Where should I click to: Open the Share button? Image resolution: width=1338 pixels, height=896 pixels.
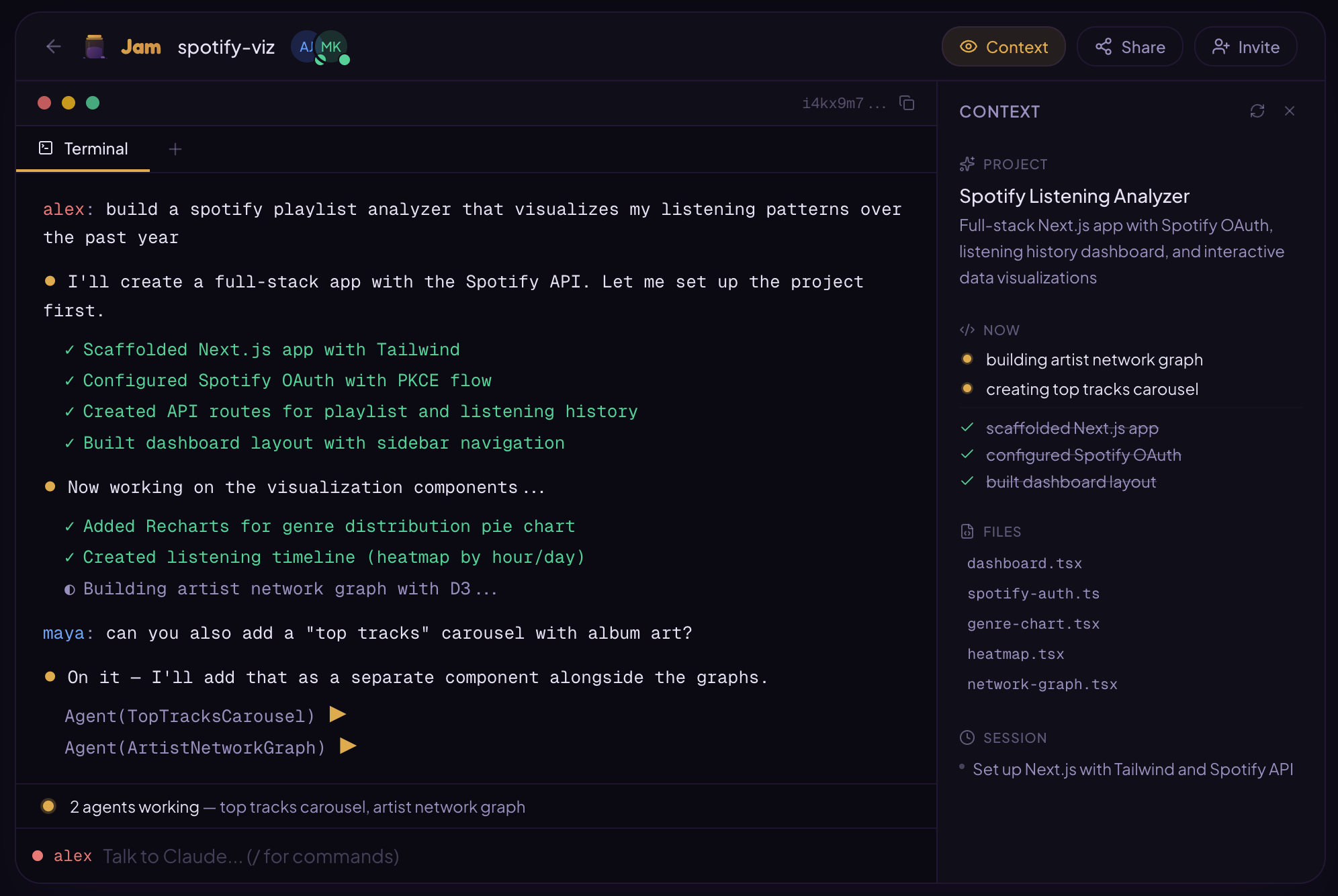pyautogui.click(x=1130, y=47)
